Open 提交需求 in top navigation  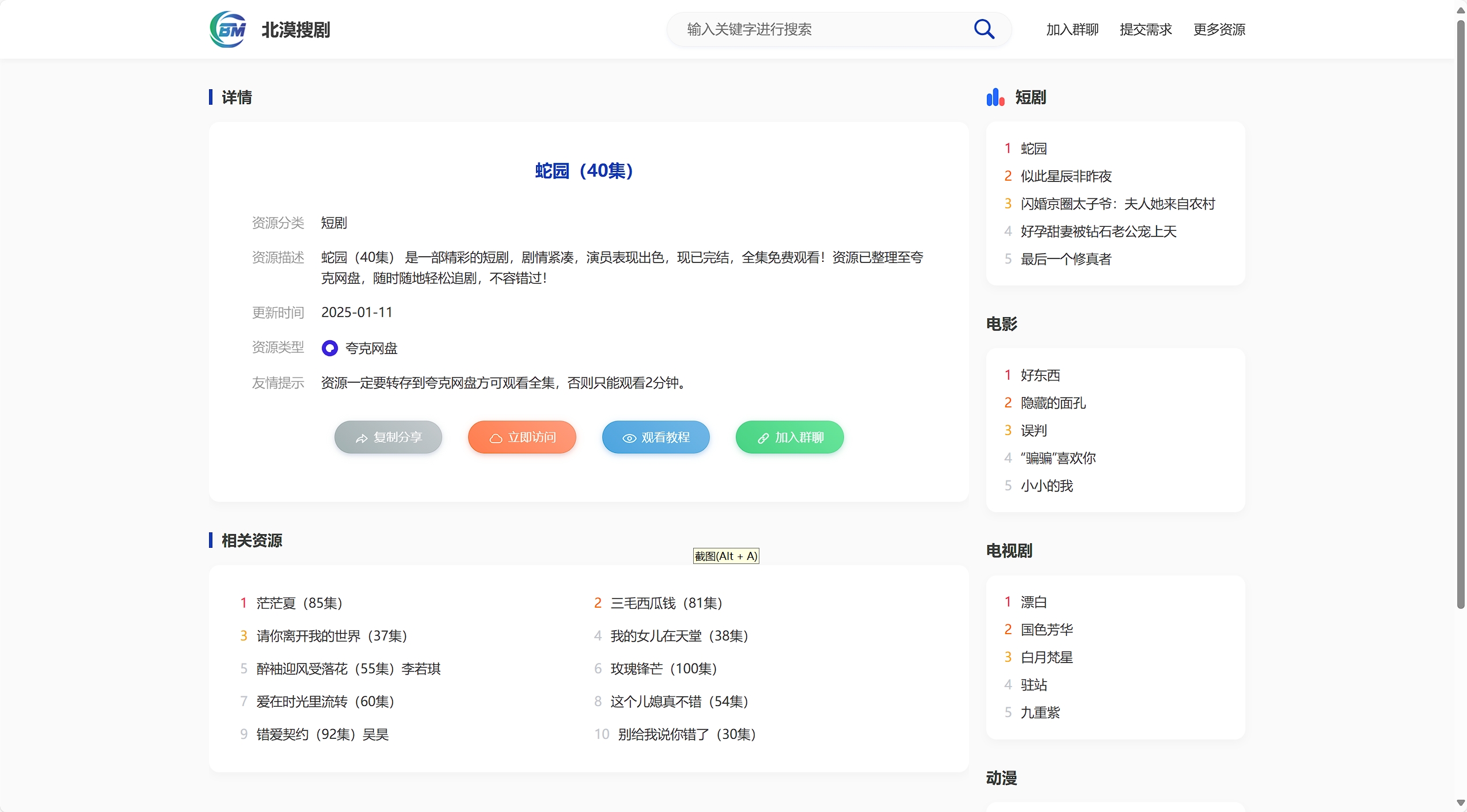pos(1146,29)
